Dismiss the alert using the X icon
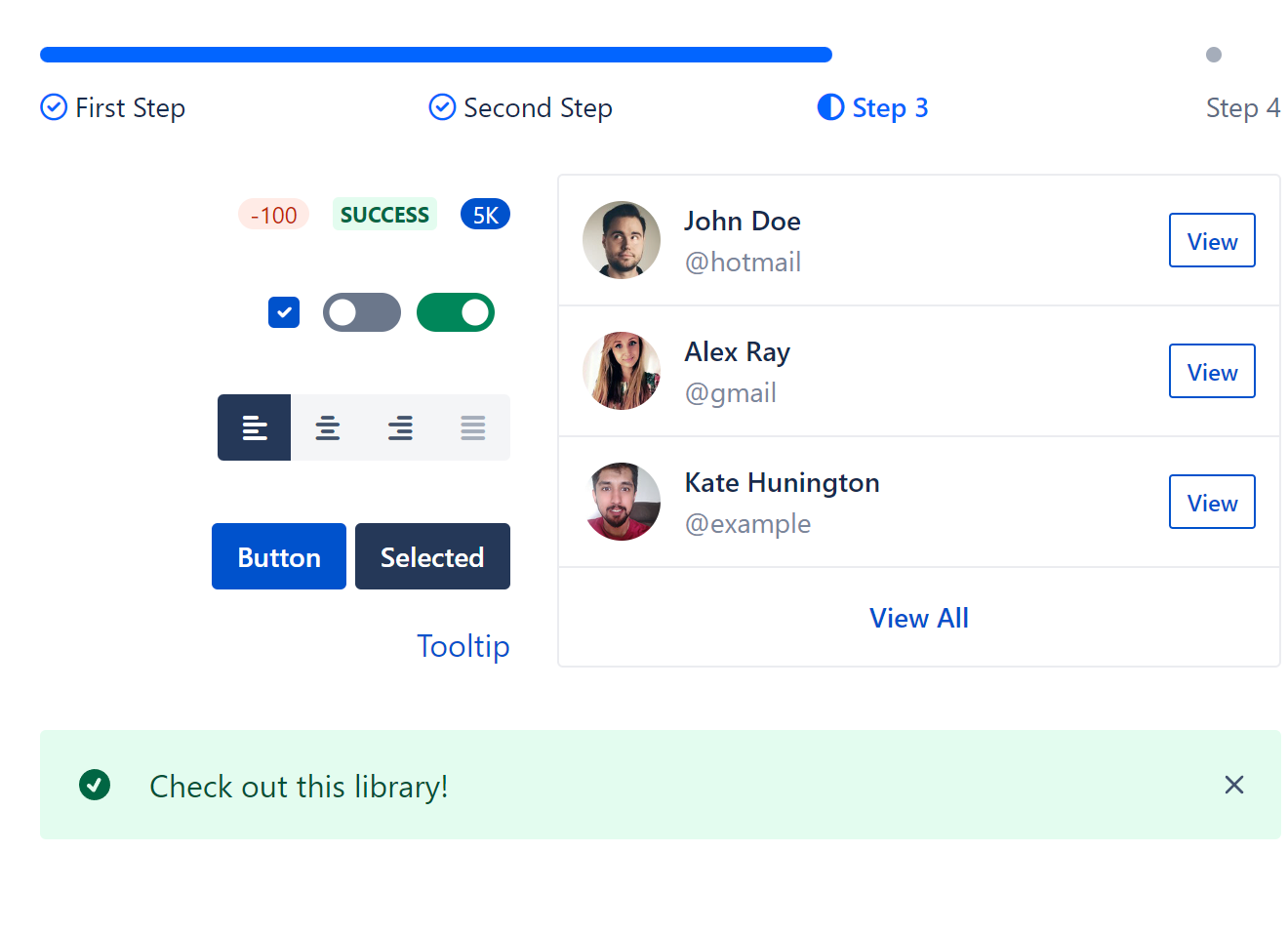The width and height of the screenshot is (1288, 933). point(1233,785)
